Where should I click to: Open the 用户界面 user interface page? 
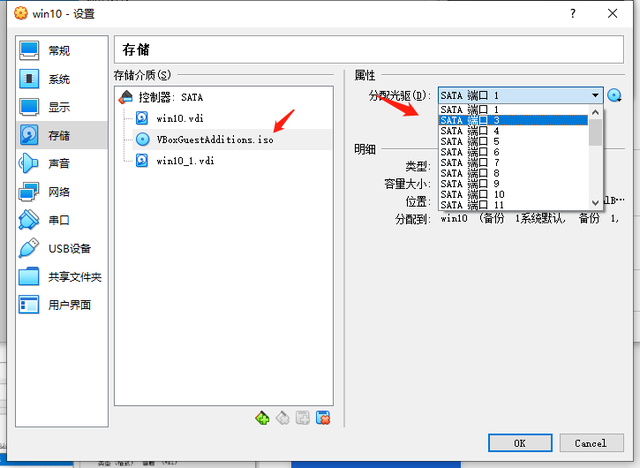pyautogui.click(x=61, y=305)
